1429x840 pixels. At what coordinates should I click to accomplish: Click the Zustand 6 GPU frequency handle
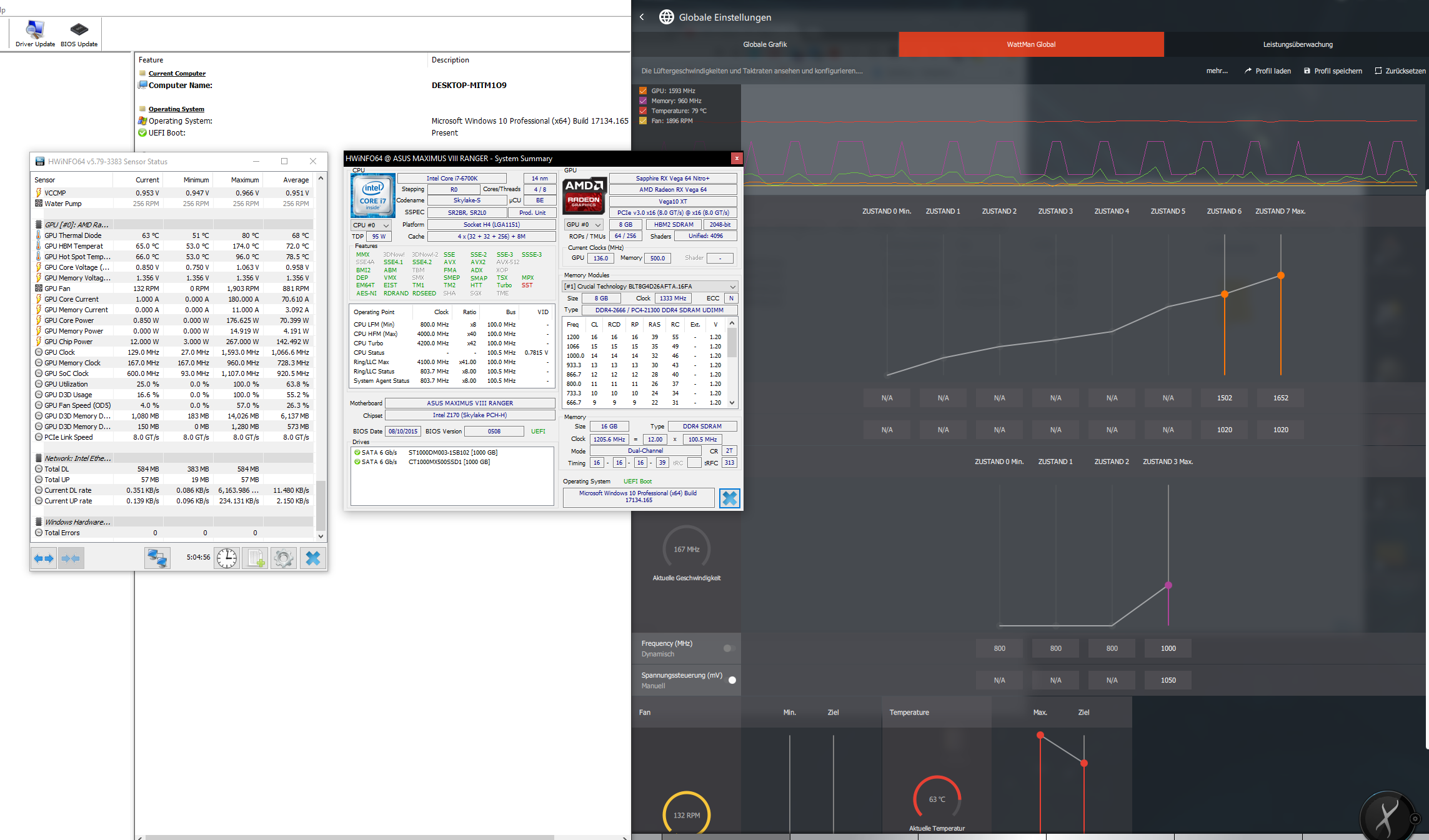point(1224,294)
